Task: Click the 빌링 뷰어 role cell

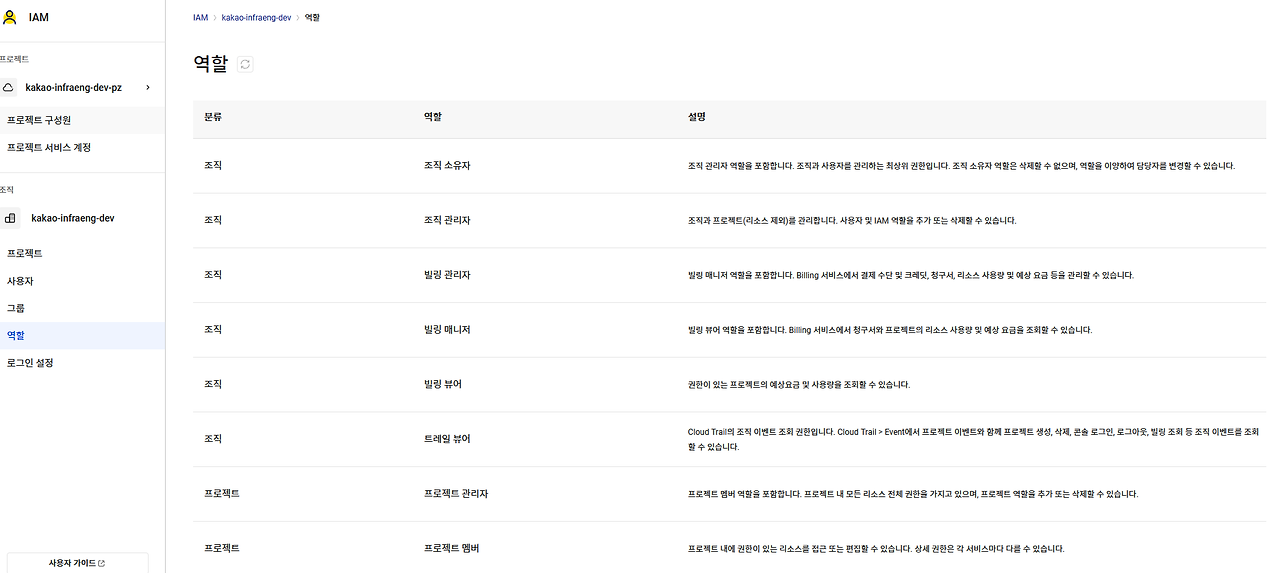Action: point(443,384)
